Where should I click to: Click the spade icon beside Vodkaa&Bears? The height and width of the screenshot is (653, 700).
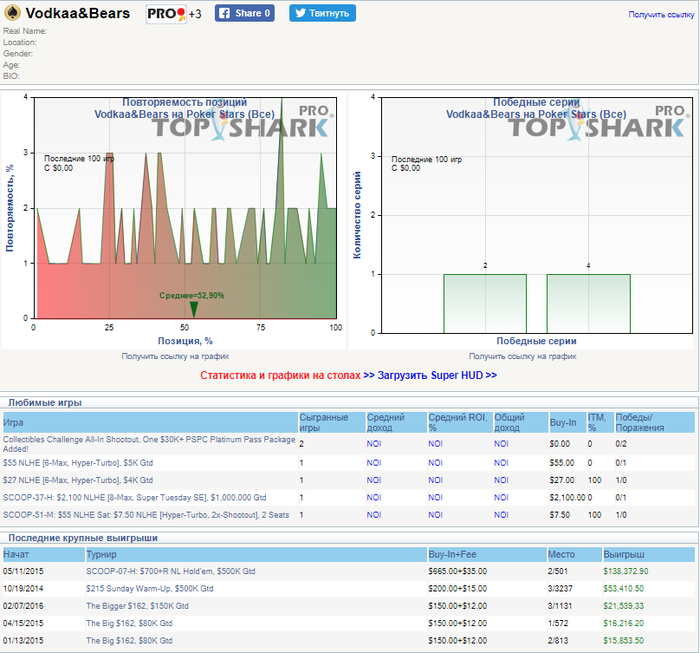point(12,13)
